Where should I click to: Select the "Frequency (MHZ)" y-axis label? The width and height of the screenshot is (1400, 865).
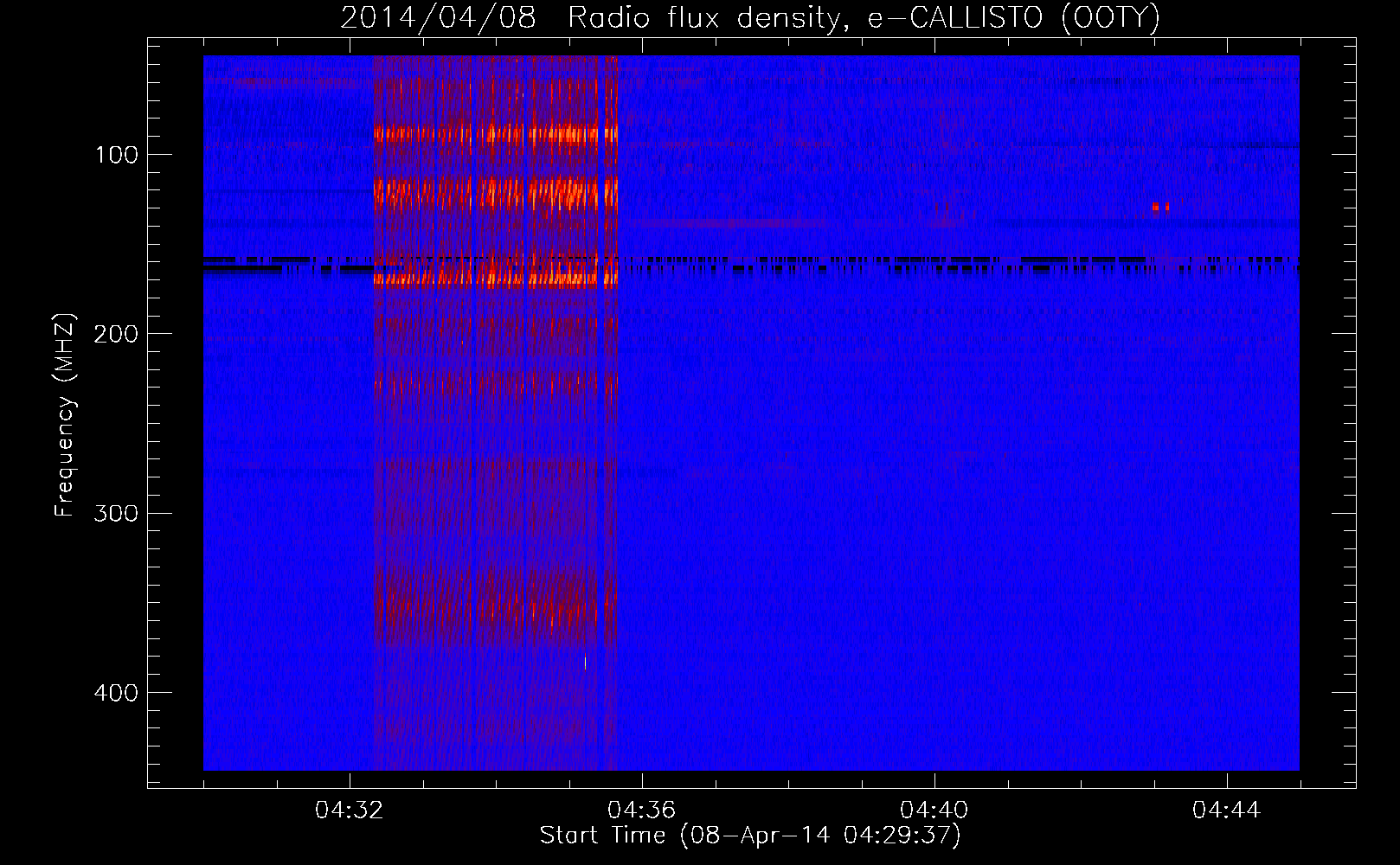tap(65, 414)
